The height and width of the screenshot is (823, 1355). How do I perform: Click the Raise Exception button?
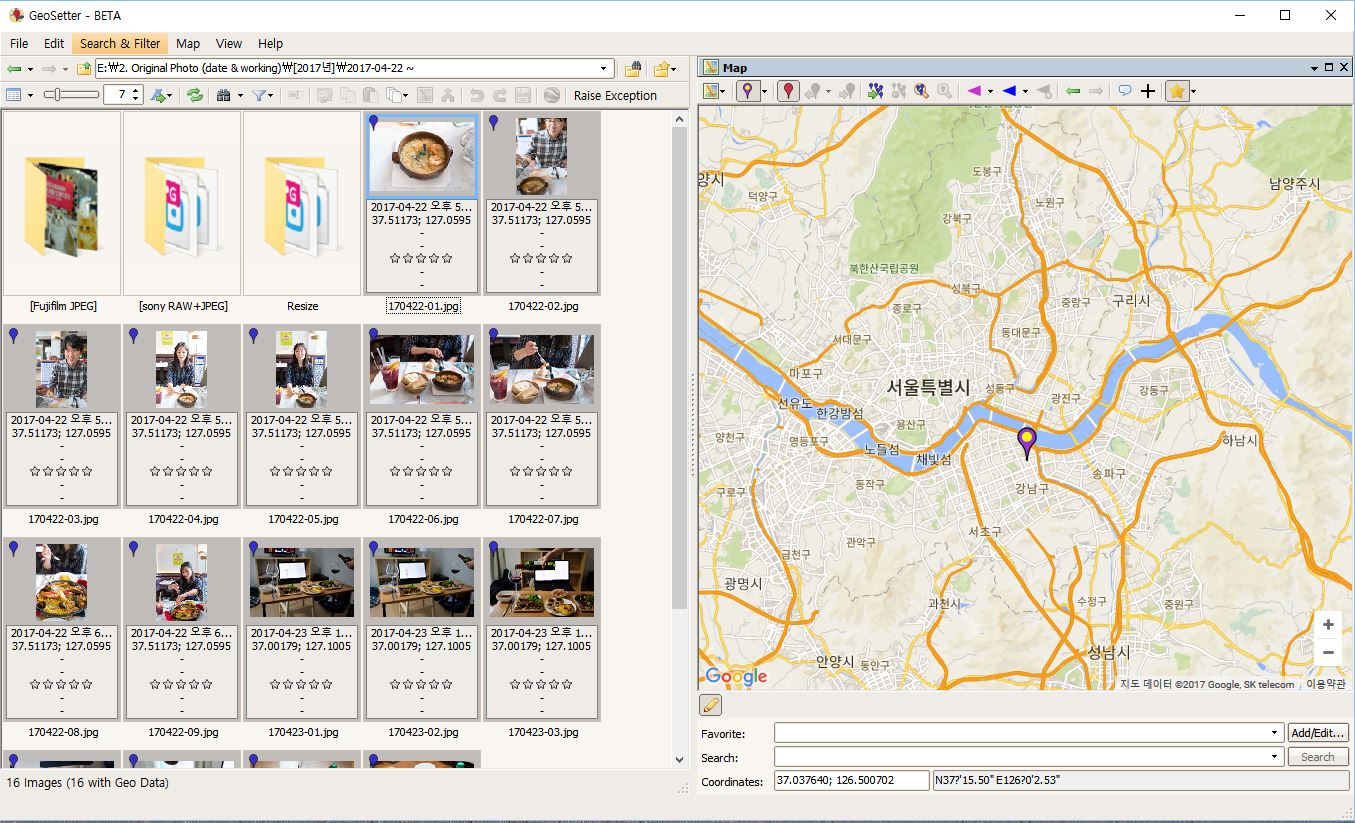coord(615,95)
